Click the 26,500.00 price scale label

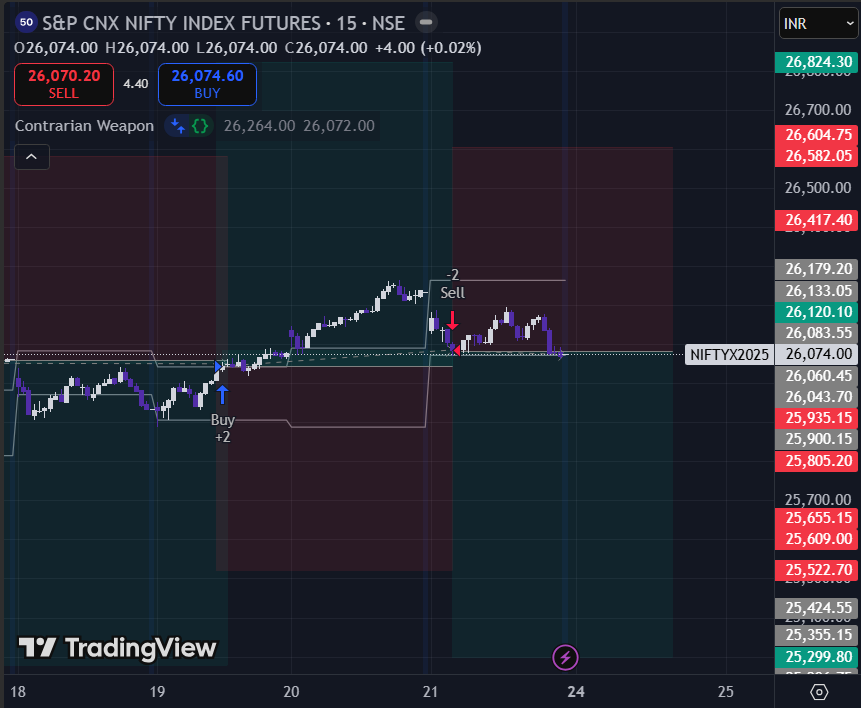pyautogui.click(x=818, y=188)
